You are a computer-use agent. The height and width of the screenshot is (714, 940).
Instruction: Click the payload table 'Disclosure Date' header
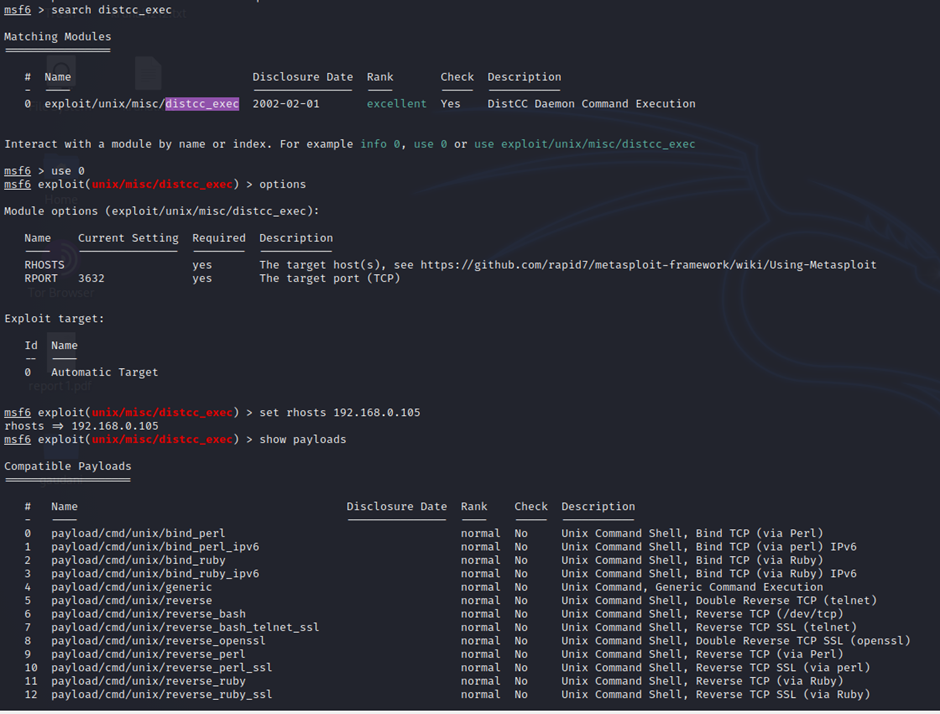point(396,507)
